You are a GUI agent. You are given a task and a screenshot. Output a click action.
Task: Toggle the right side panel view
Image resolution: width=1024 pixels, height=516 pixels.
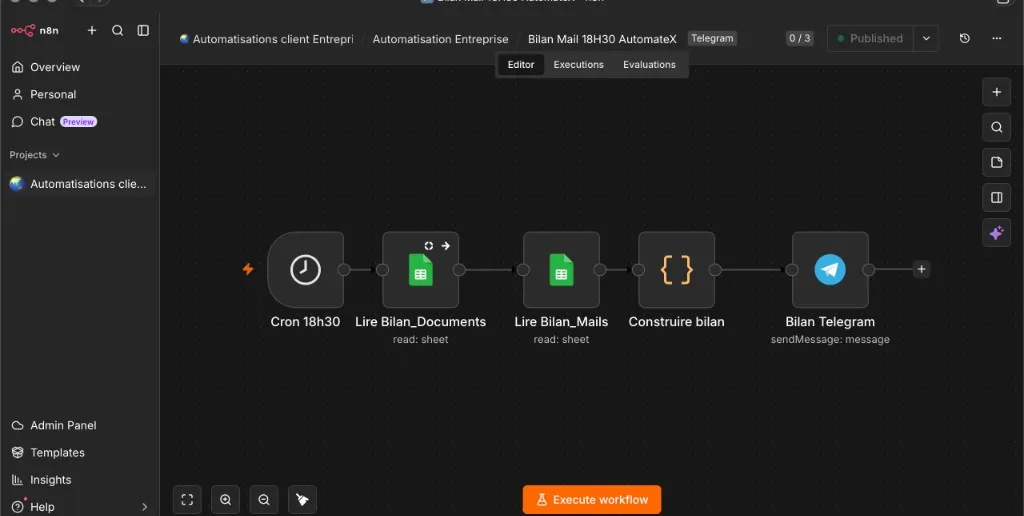pos(997,198)
